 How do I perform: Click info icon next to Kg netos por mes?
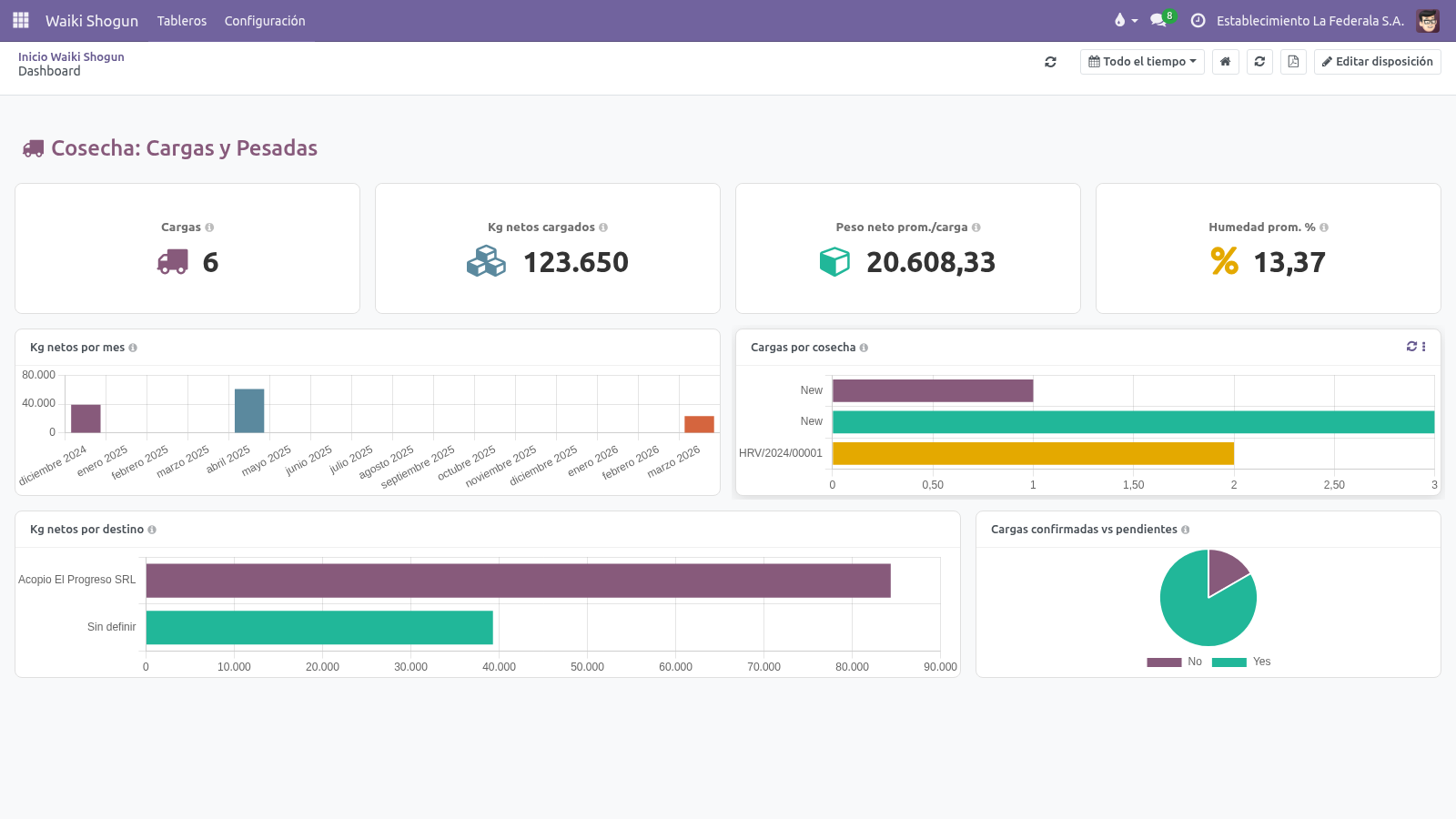click(133, 348)
